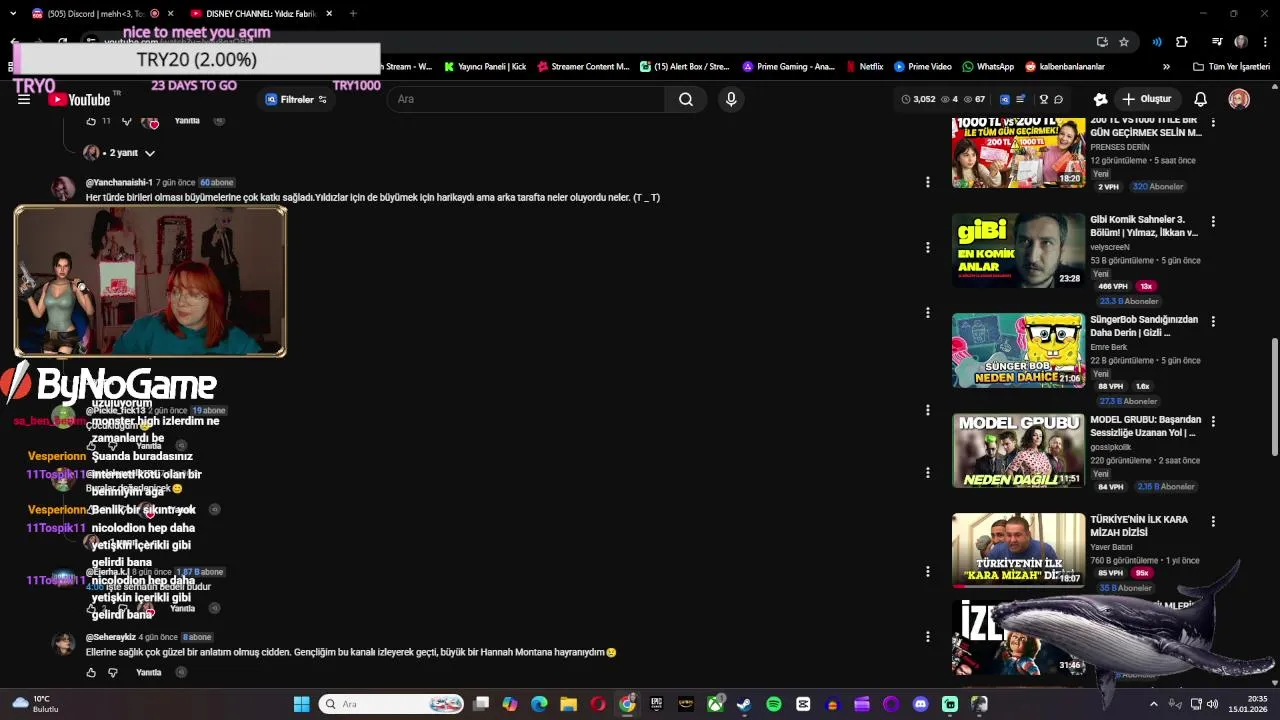Screen dimensions: 1280x720
Task: Open options for Türkiye'nin İlk Kara Mizah video
Action: coord(1213,522)
